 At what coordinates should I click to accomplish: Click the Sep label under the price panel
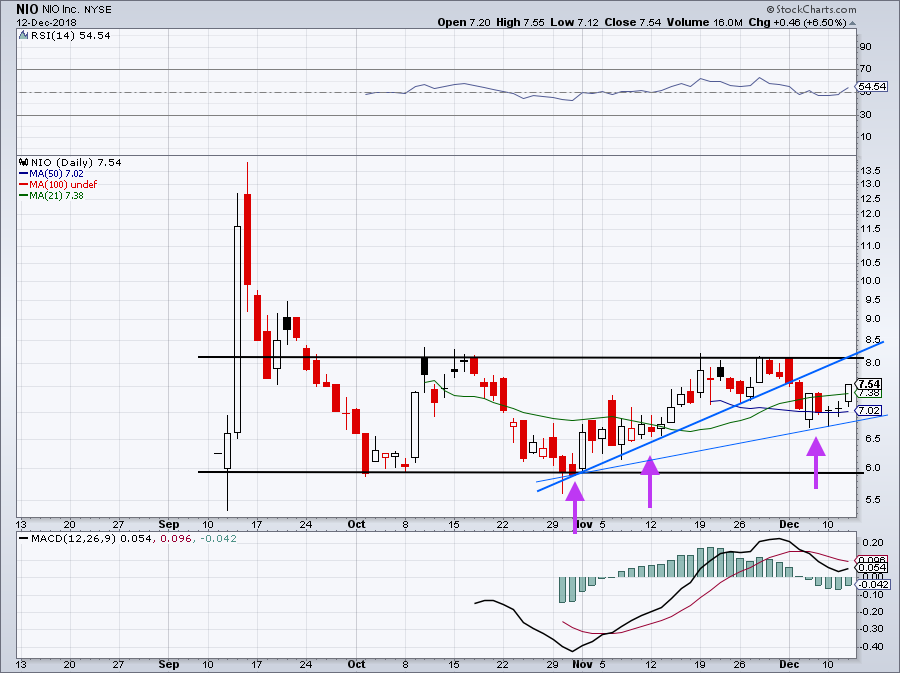[169, 524]
